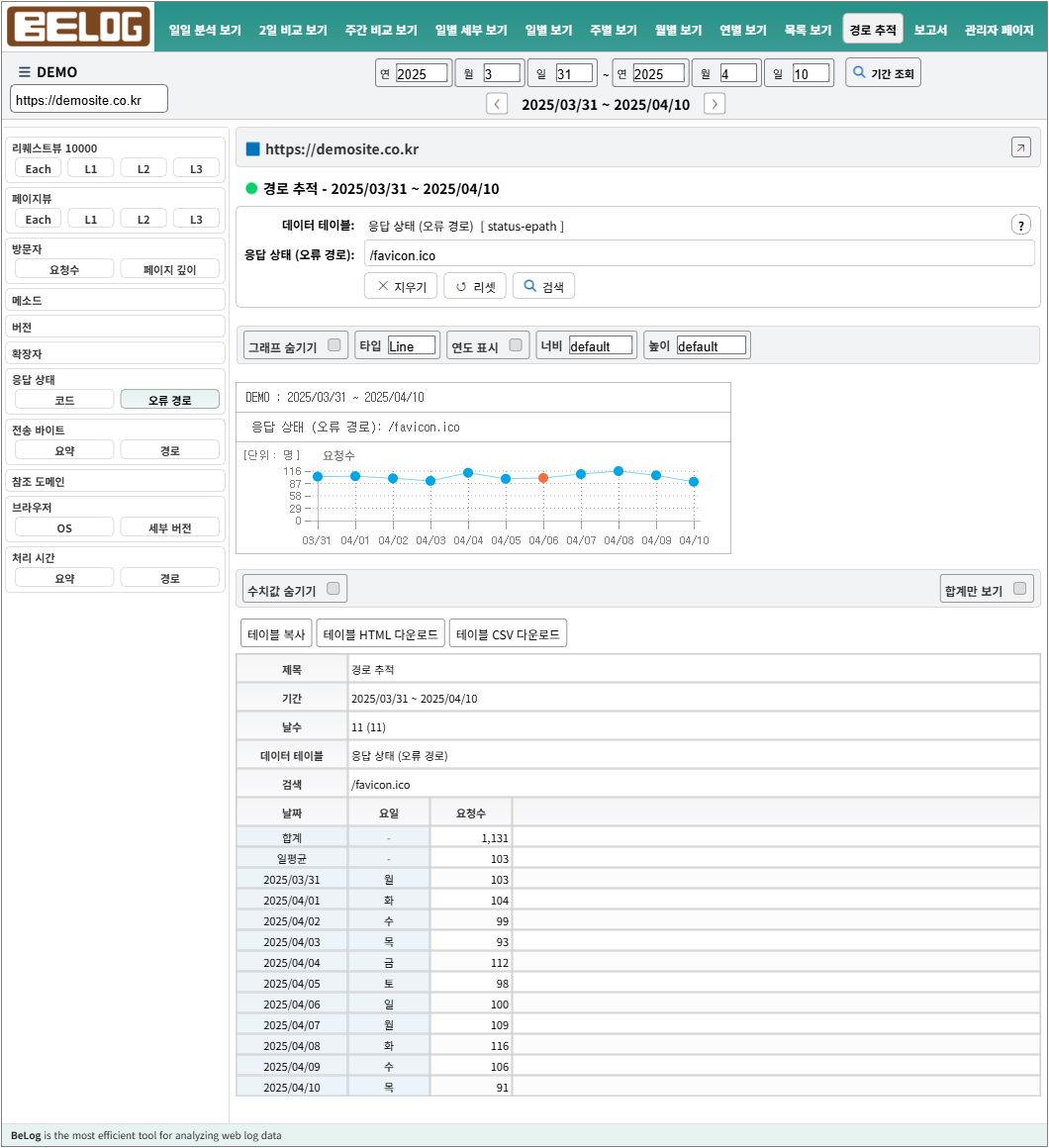This screenshot has height=1148, width=1049.
Task: Click the BELOG logo
Action: 78,27
